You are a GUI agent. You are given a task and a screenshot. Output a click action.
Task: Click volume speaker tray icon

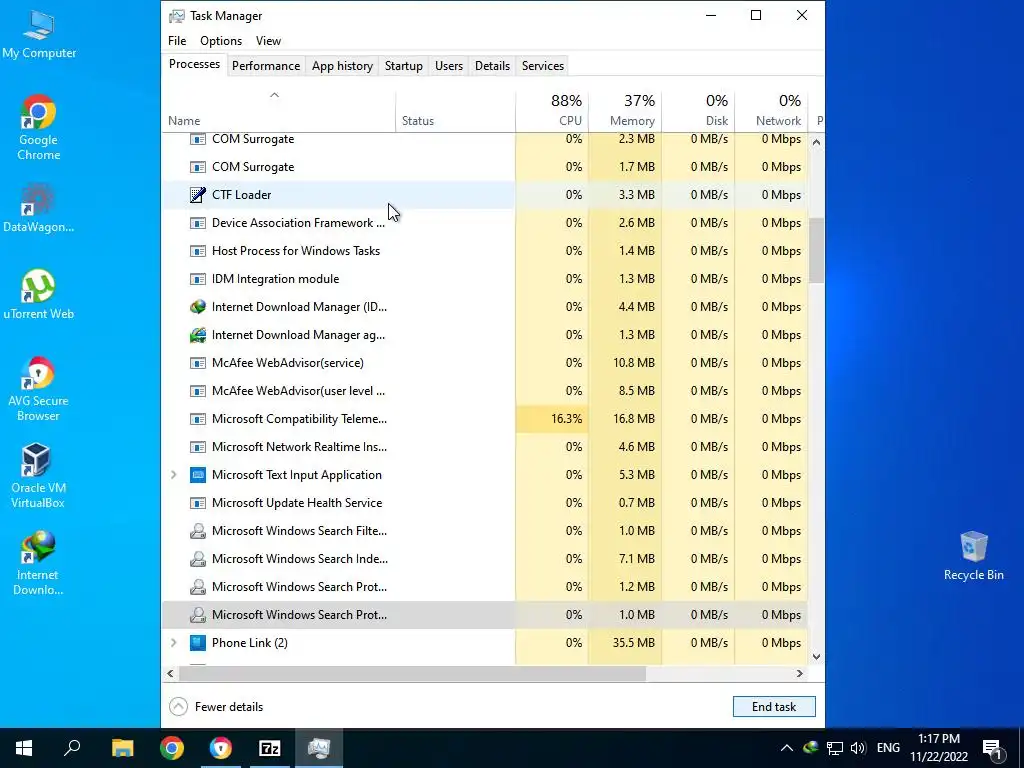(857, 748)
